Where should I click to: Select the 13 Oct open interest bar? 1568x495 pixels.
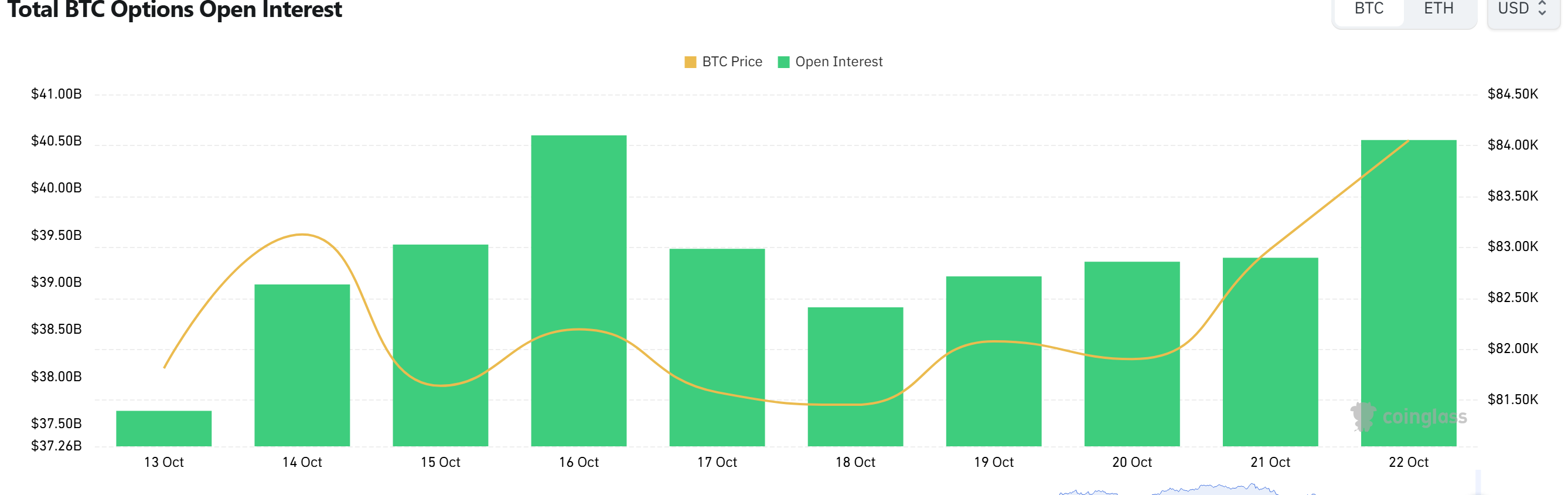coord(163,429)
